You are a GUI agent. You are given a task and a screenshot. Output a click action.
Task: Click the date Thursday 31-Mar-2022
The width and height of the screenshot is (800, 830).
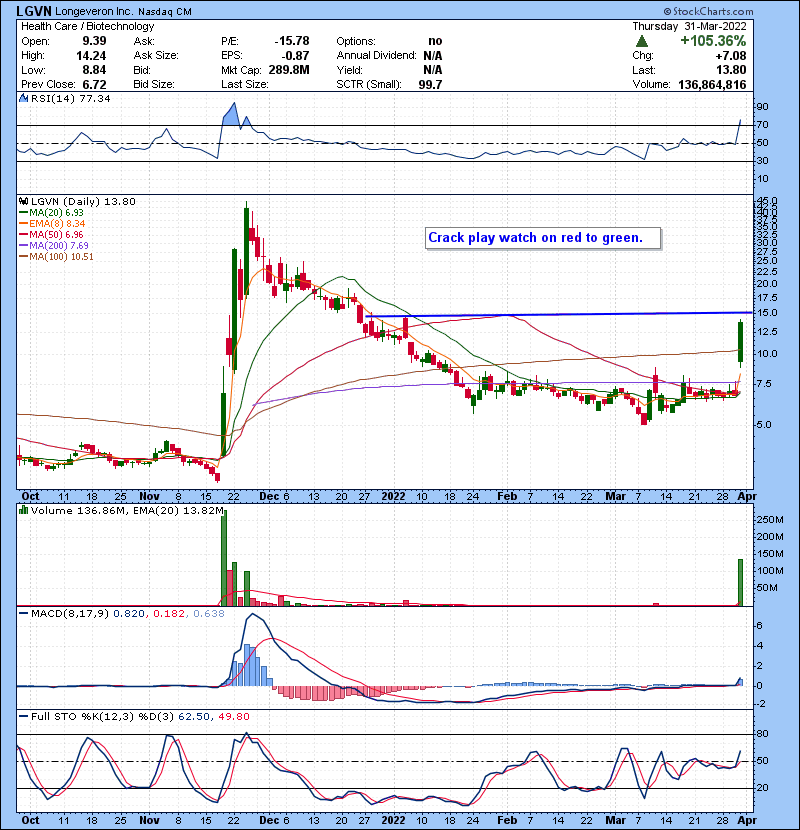(689, 26)
